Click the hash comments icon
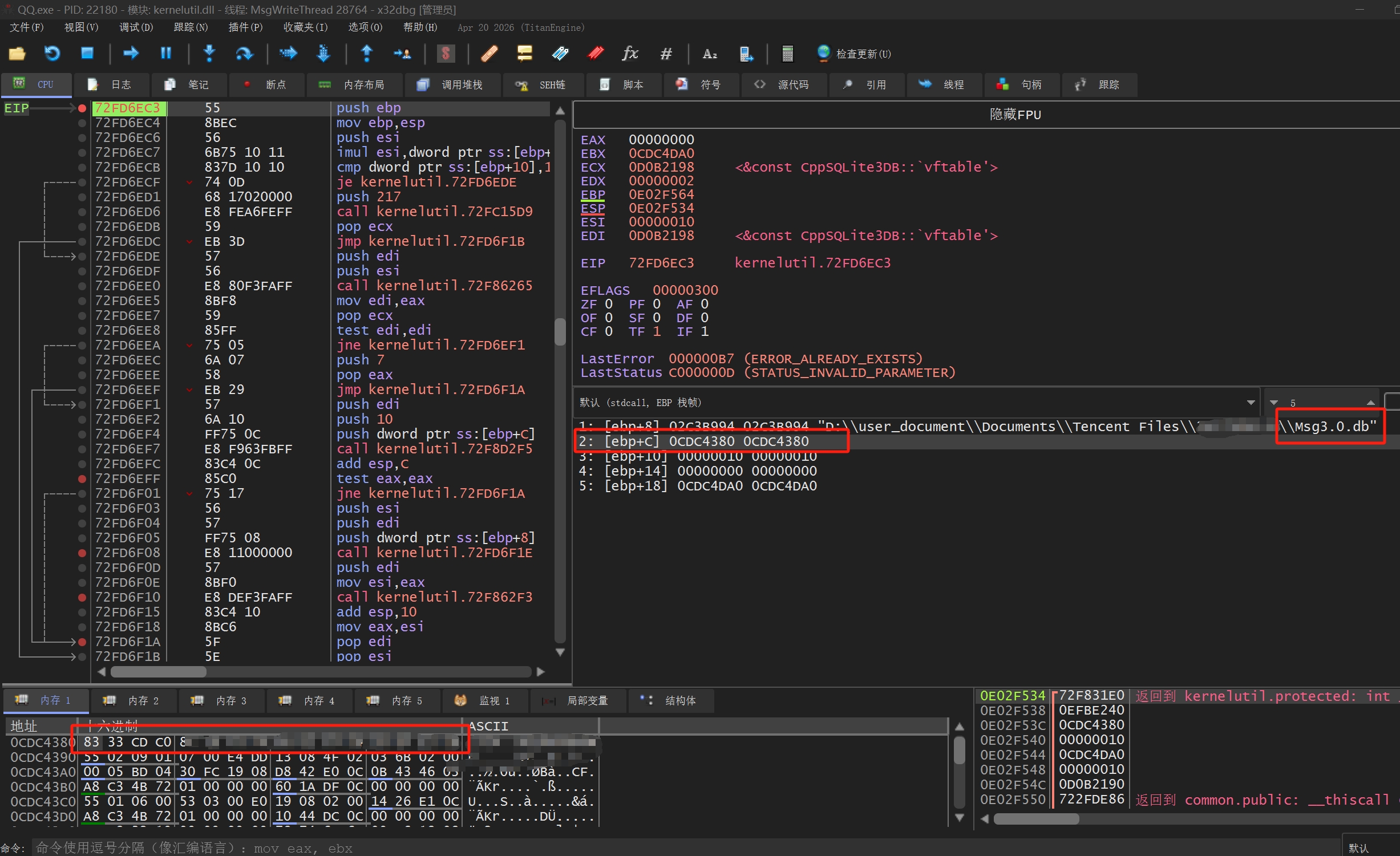 (666, 54)
